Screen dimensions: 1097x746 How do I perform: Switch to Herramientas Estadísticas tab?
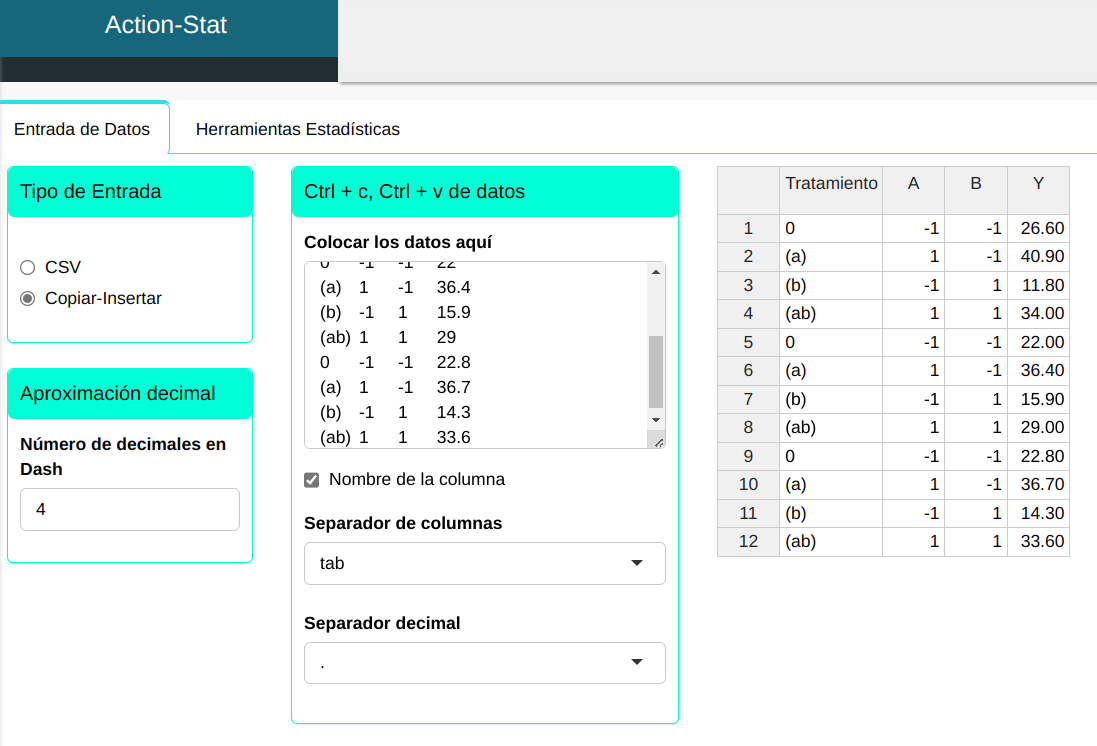(x=297, y=129)
